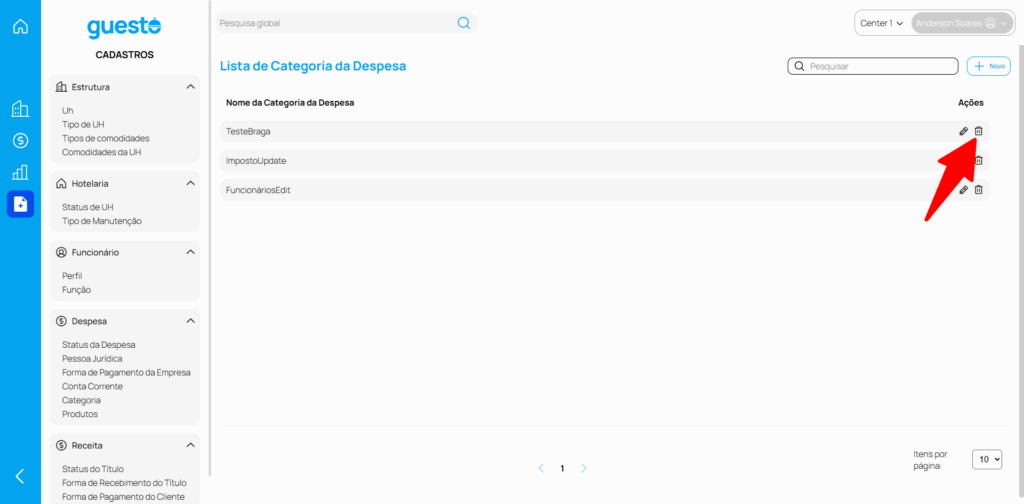The image size is (1024, 504).
Task: Edit the TesteBraga category with pencil
Action: (963, 131)
